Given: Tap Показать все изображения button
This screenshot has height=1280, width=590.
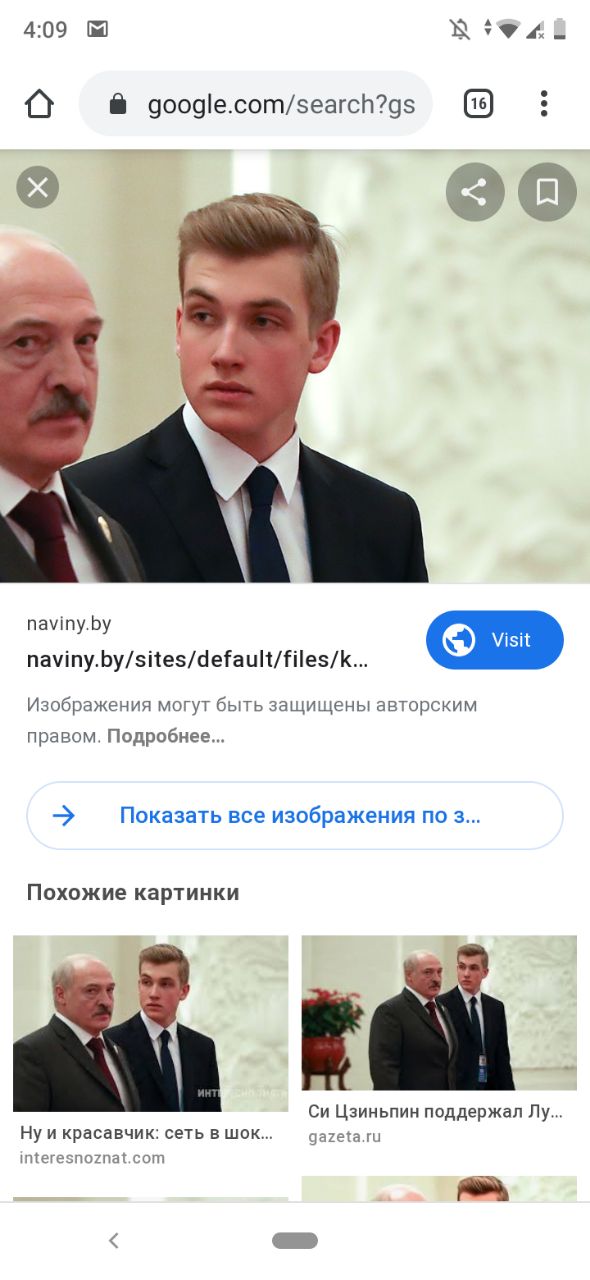Looking at the screenshot, I should click(295, 815).
